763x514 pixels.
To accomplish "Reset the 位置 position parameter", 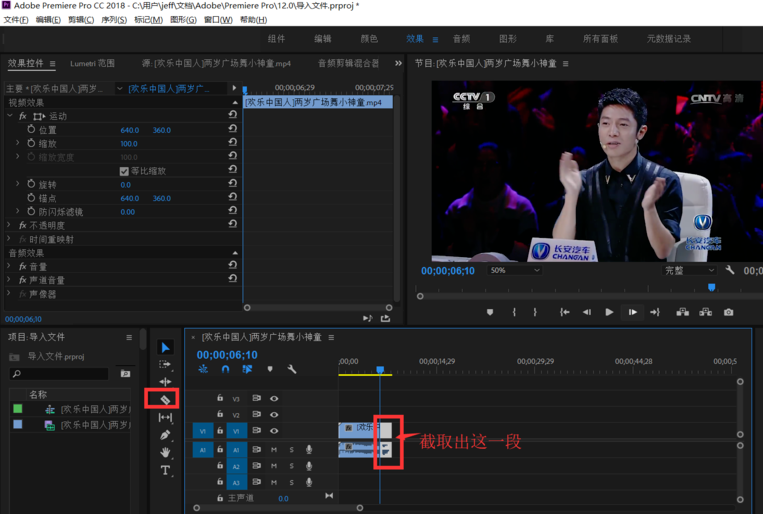I will [232, 130].
